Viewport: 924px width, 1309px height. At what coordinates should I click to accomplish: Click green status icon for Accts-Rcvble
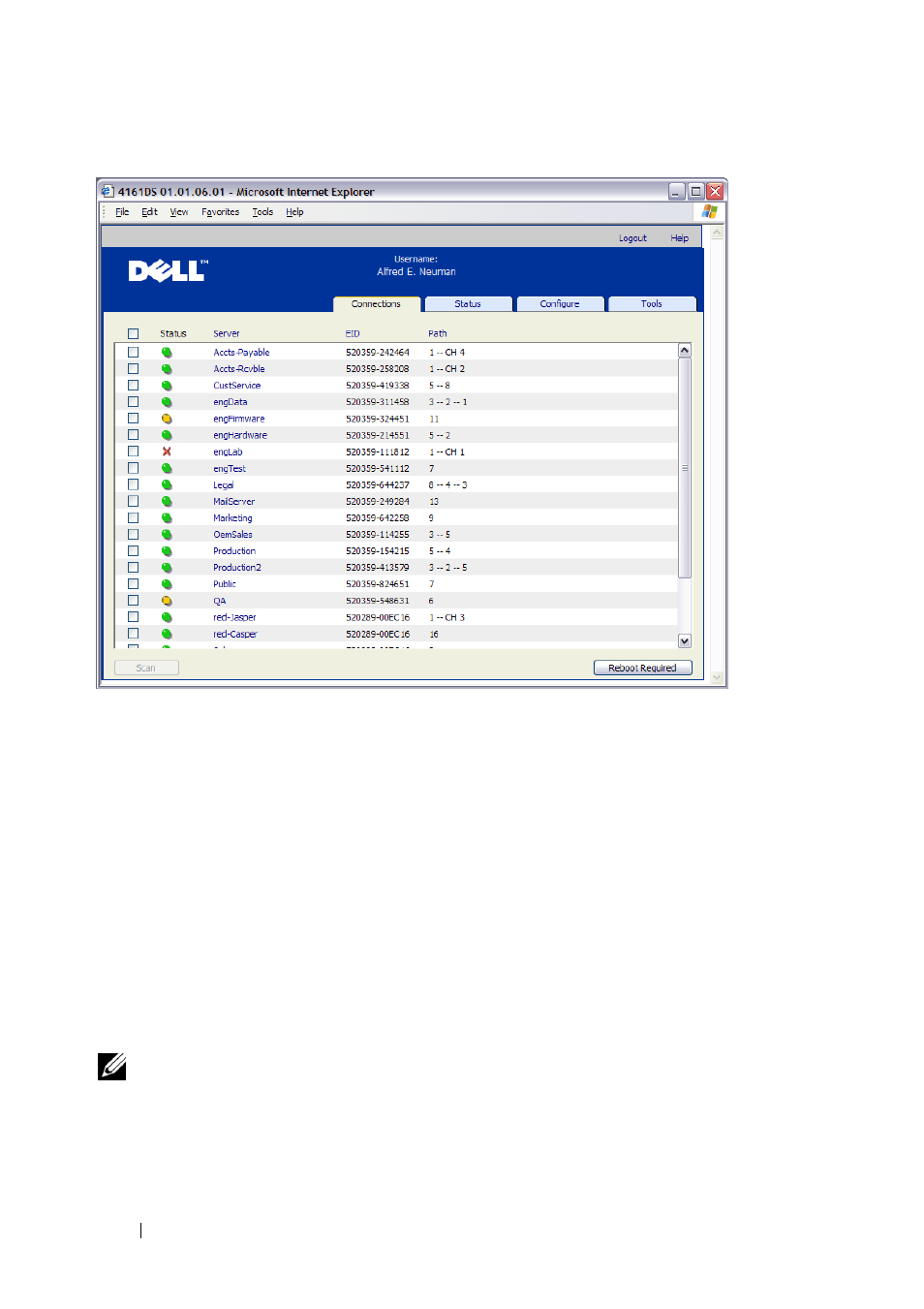[x=167, y=369]
